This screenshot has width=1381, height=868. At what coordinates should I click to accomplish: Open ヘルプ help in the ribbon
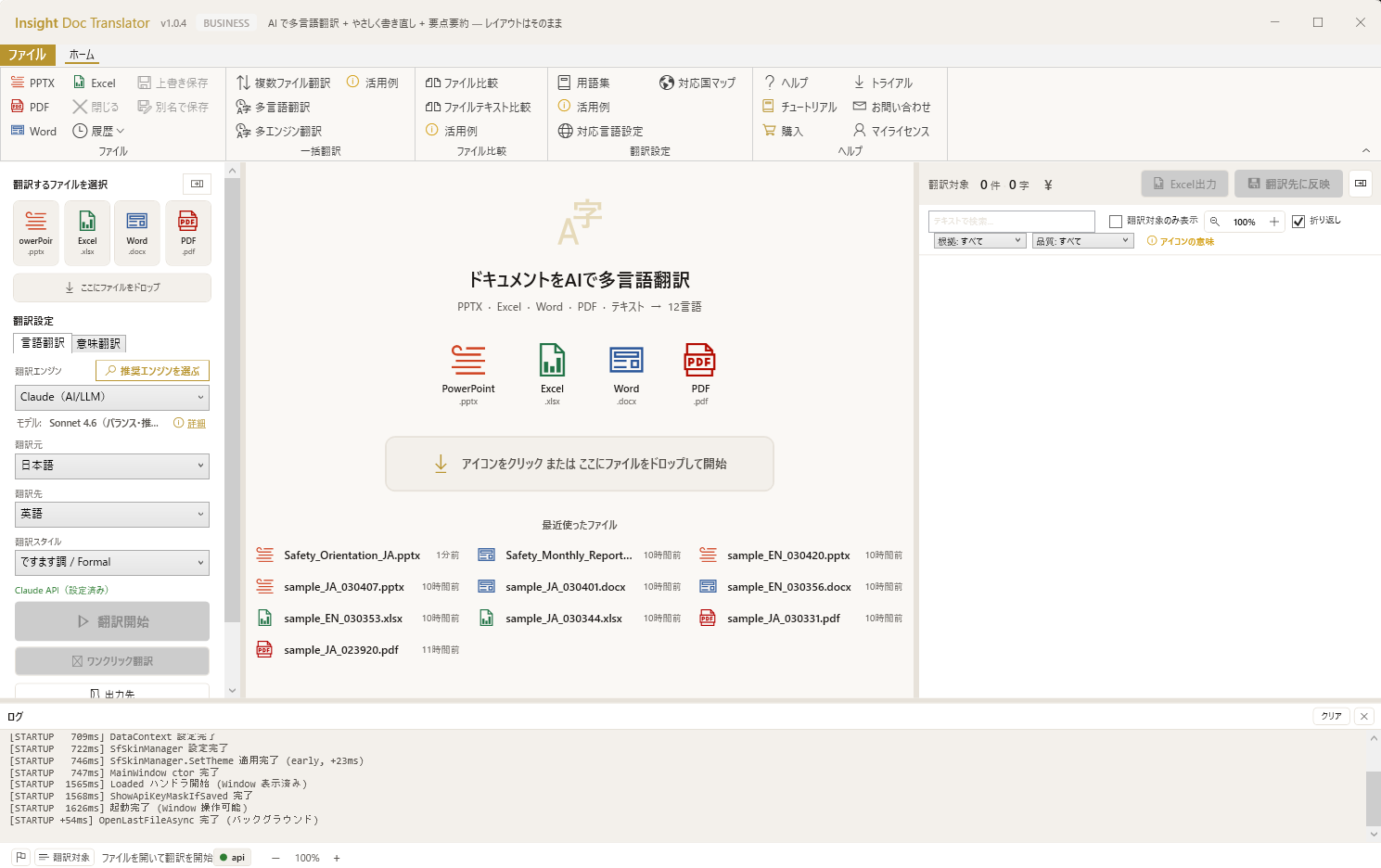click(786, 83)
